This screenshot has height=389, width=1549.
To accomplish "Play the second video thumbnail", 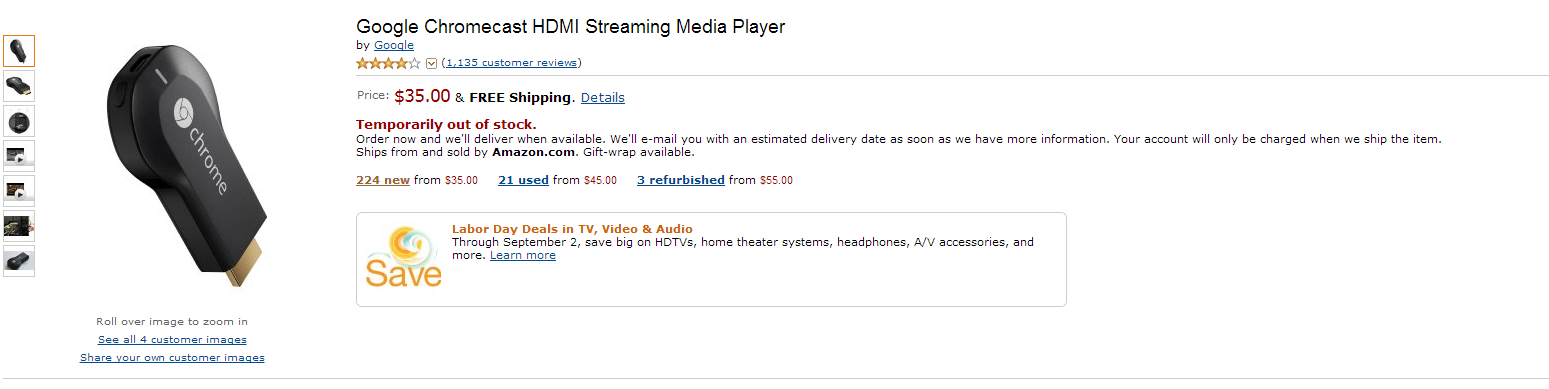I will tap(19, 191).
